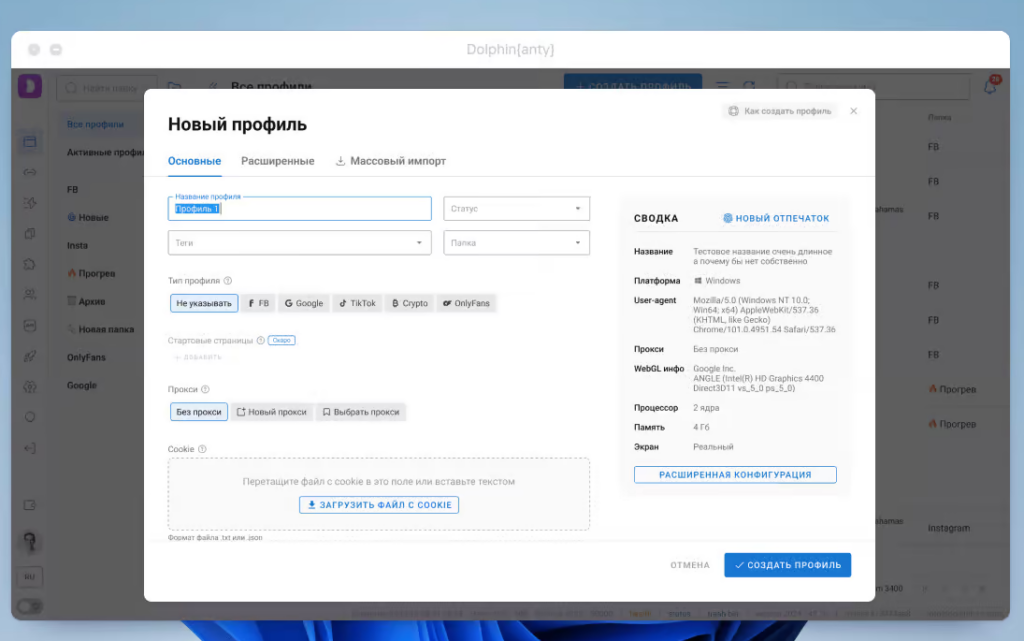
Task: Click the logout arrow icon in sidebar
Action: pos(29,448)
